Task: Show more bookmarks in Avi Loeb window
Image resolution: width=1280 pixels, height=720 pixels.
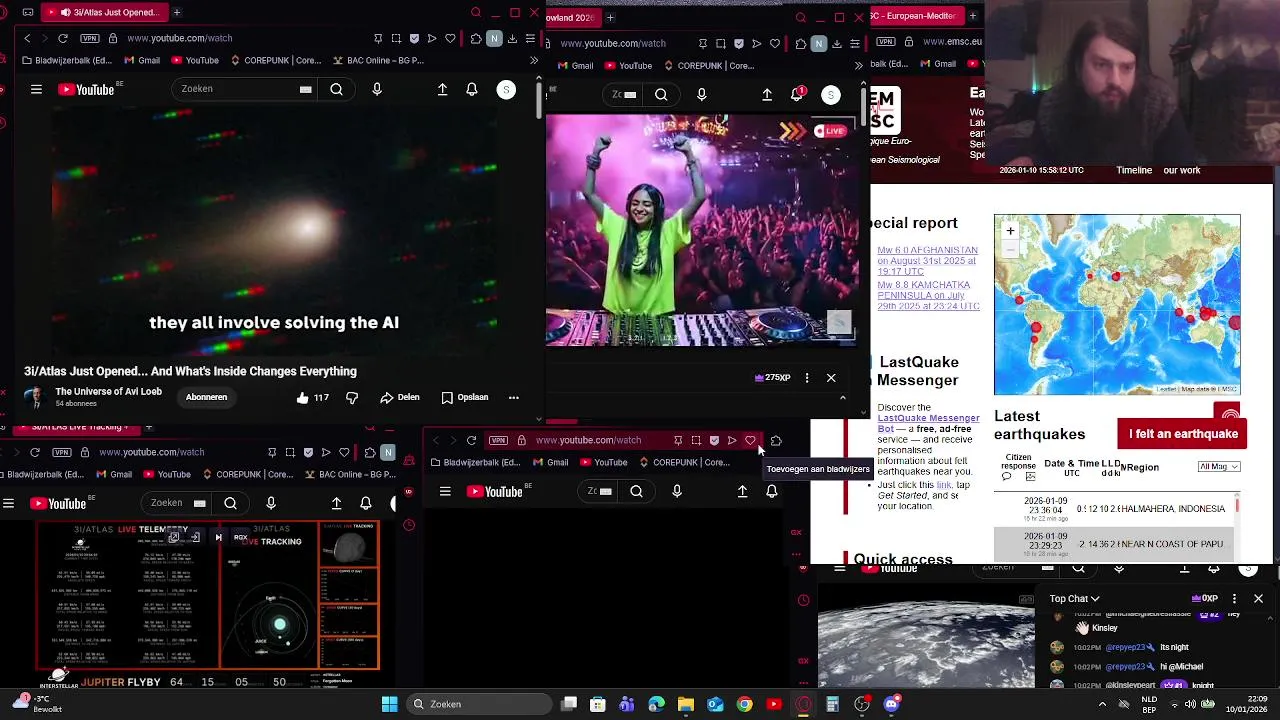Action: [533, 60]
